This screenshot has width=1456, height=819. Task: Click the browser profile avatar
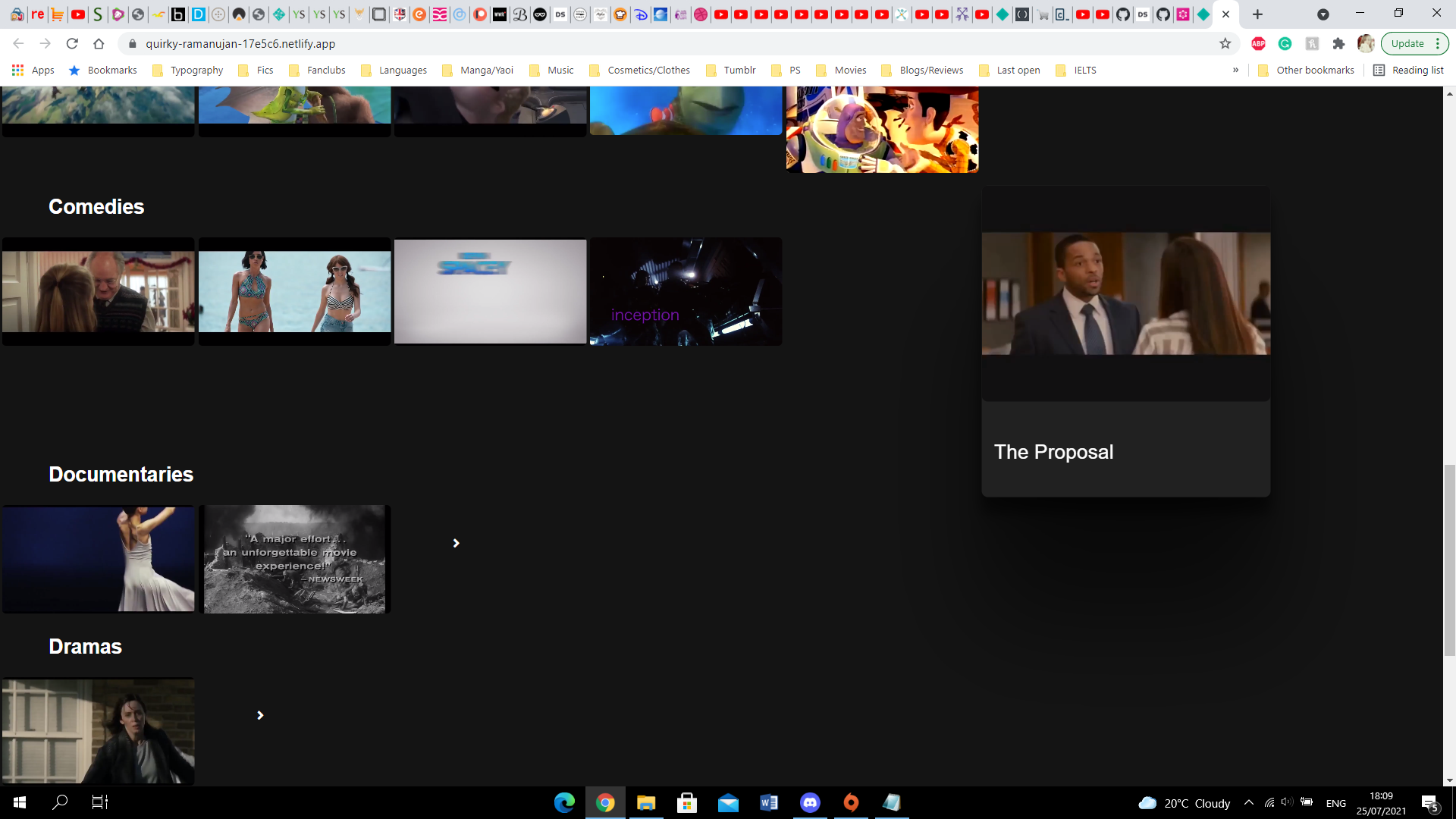click(x=1367, y=44)
